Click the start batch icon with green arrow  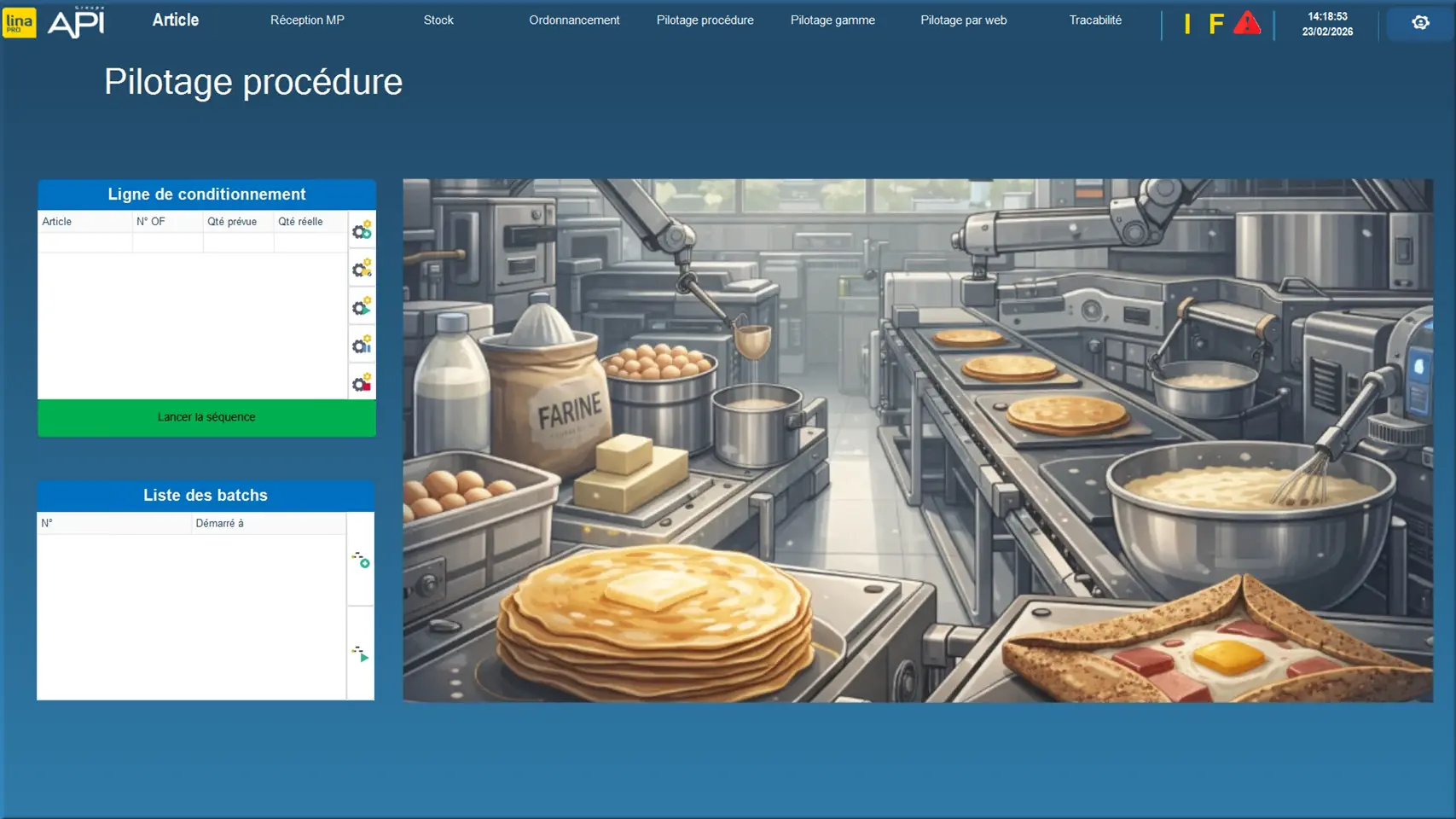361,654
